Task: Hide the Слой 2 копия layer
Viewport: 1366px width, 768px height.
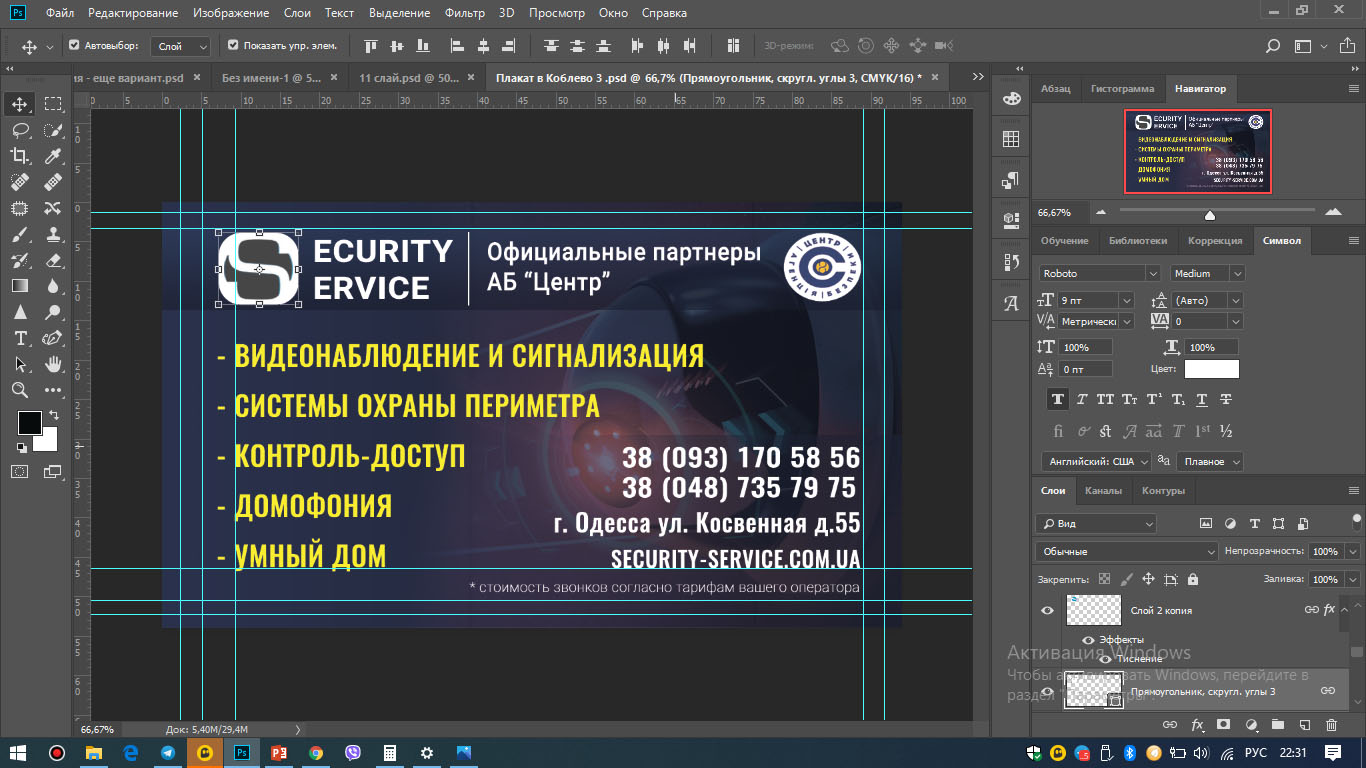Action: click(1047, 610)
